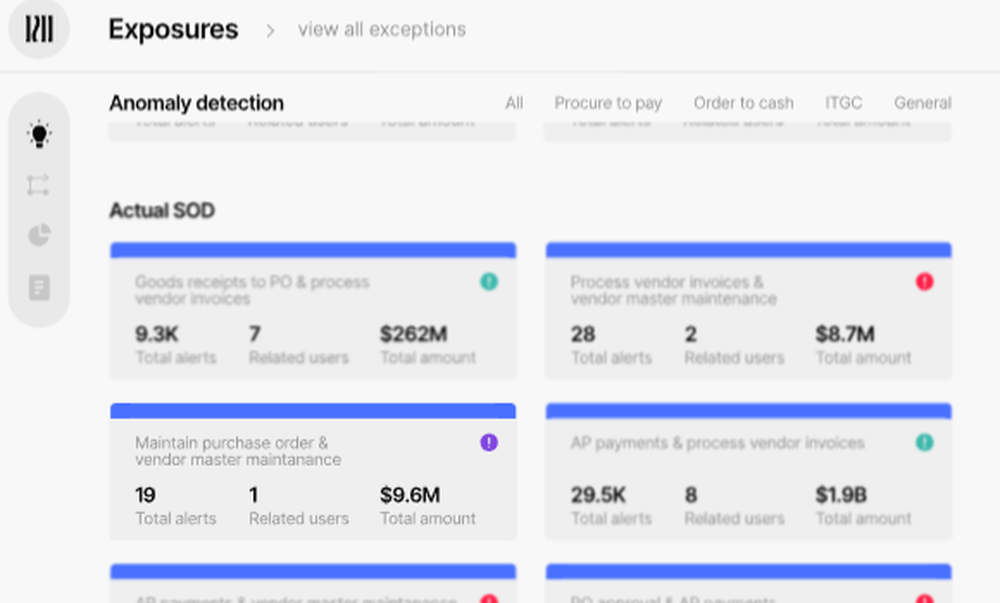Select the Order to cash tab
The height and width of the screenshot is (603, 1000).
[744, 103]
